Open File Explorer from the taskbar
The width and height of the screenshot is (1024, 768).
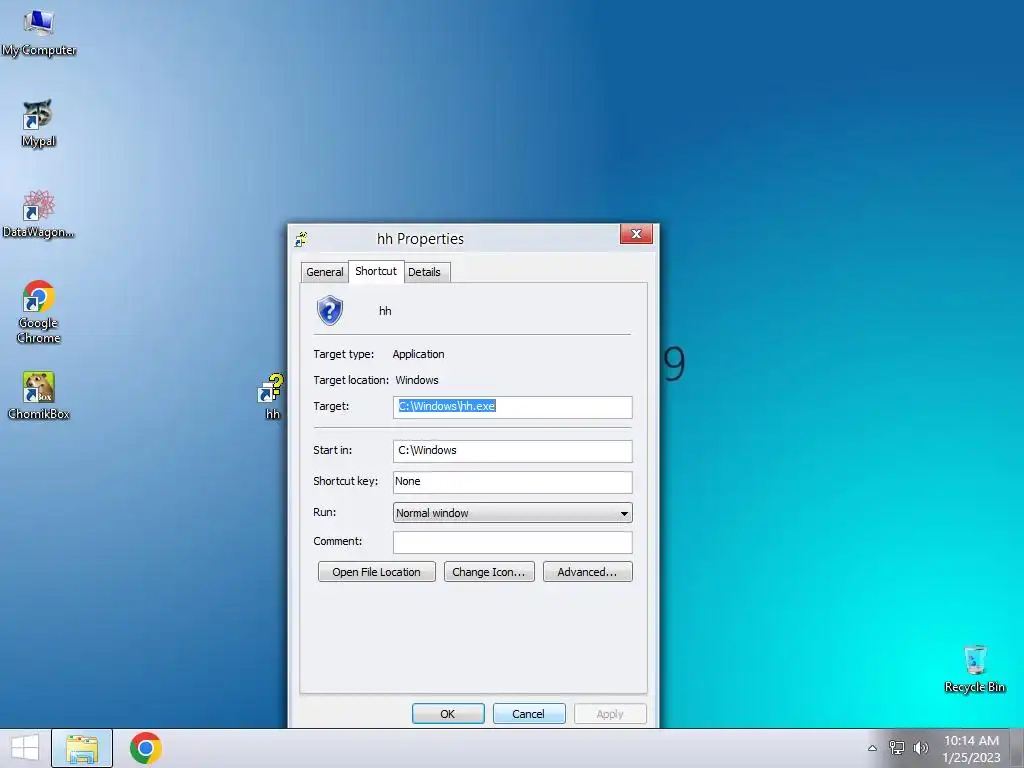click(x=82, y=748)
